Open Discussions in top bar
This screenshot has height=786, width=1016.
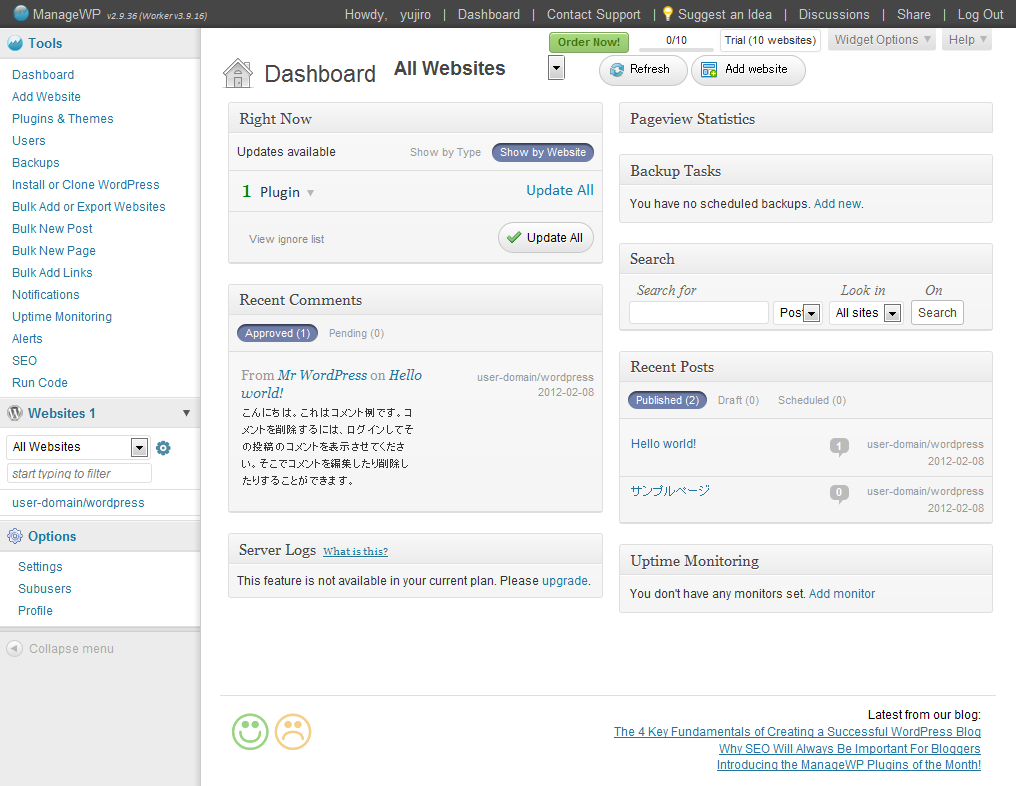[834, 14]
